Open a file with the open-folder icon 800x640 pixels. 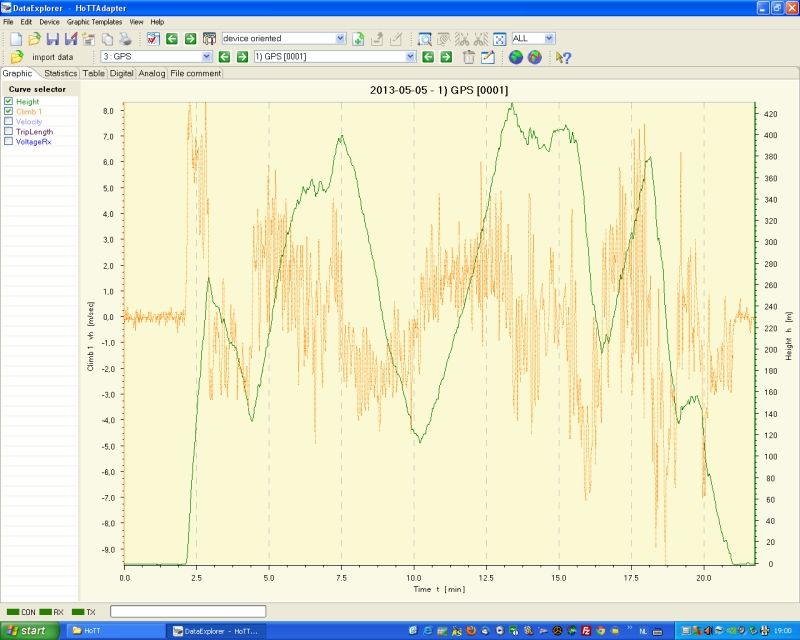(34, 39)
